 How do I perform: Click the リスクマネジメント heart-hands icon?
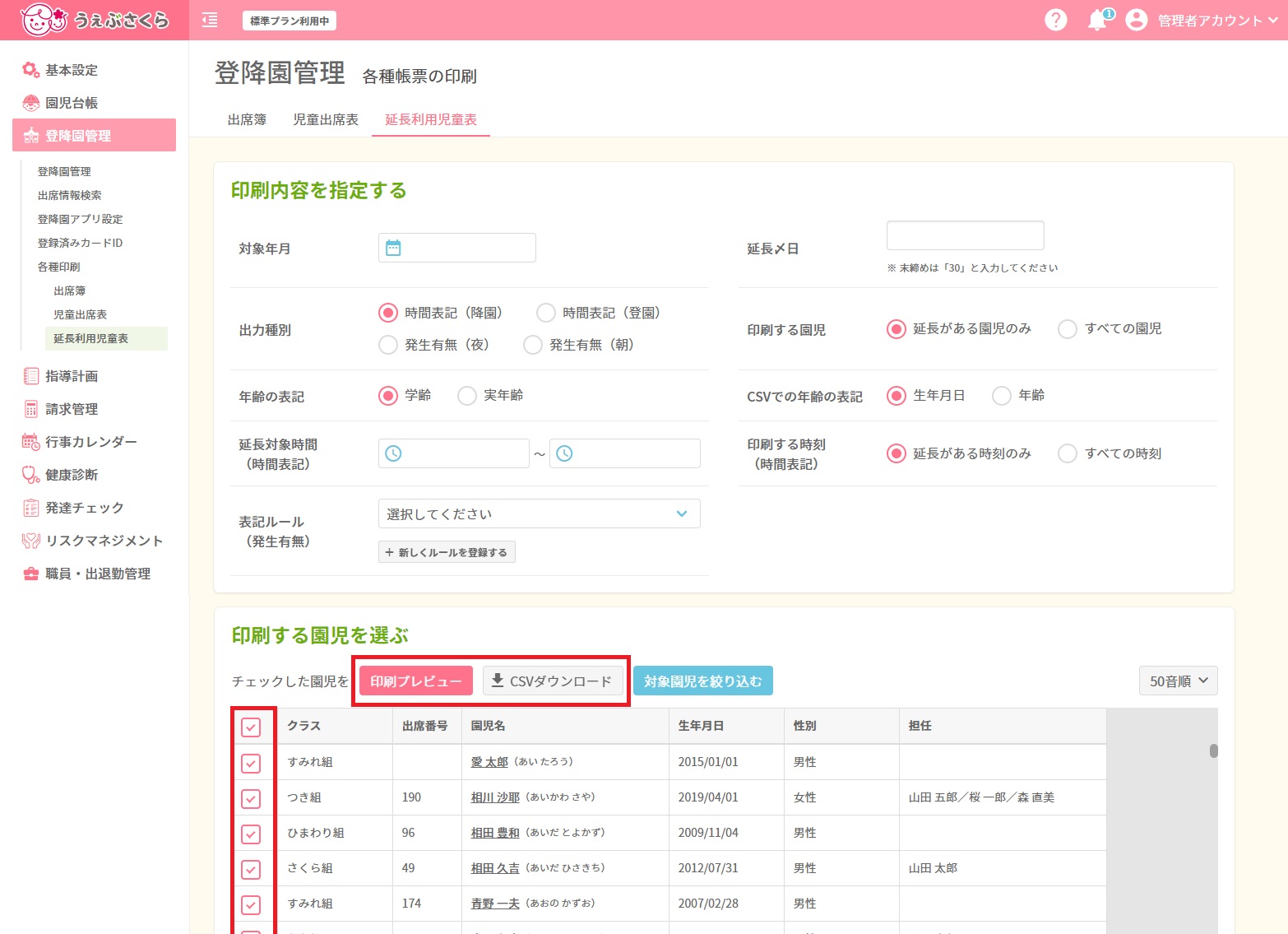click(30, 541)
